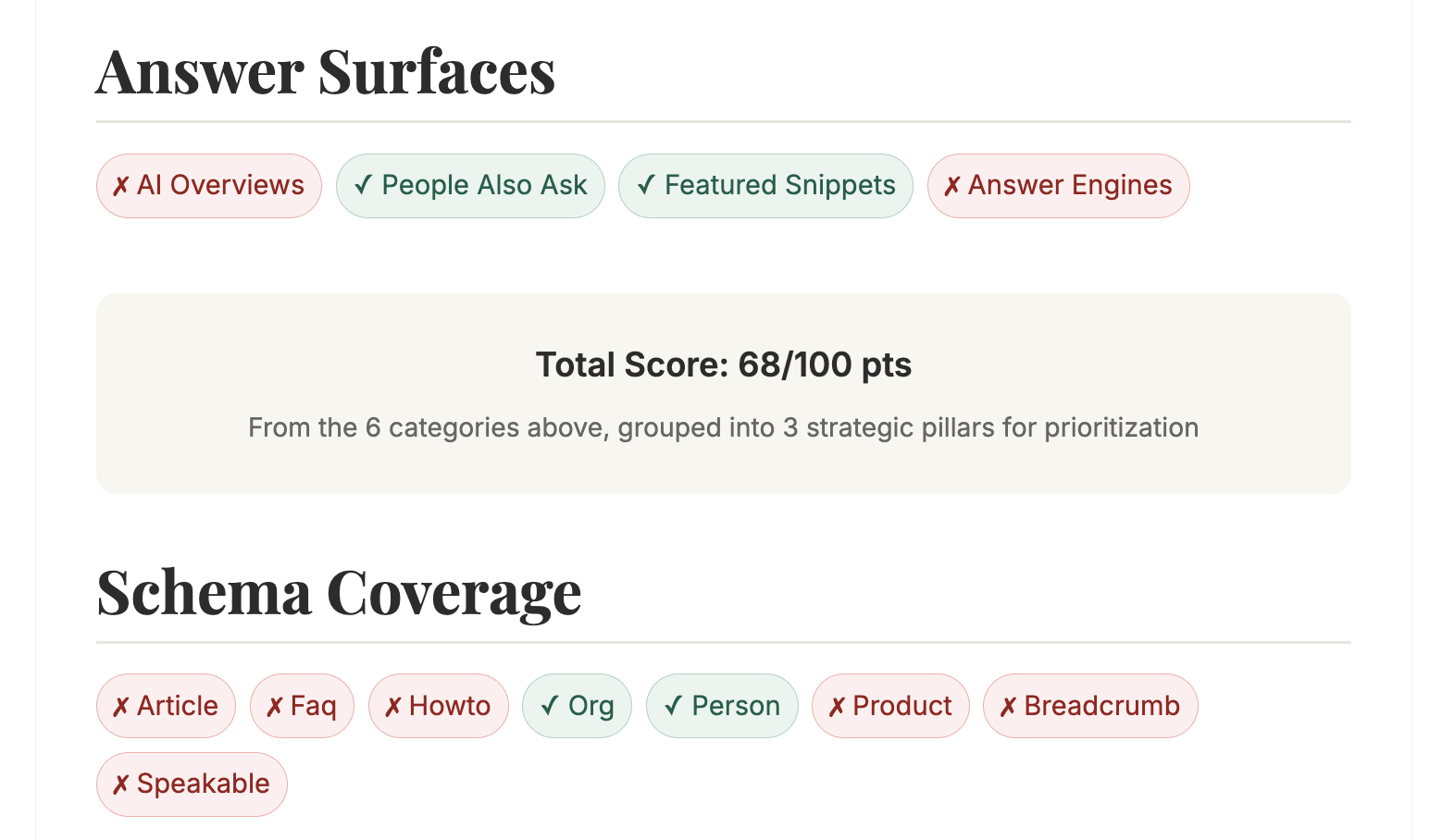1442x840 pixels.
Task: Click the Breadcrumb schema badge
Action: point(1090,706)
